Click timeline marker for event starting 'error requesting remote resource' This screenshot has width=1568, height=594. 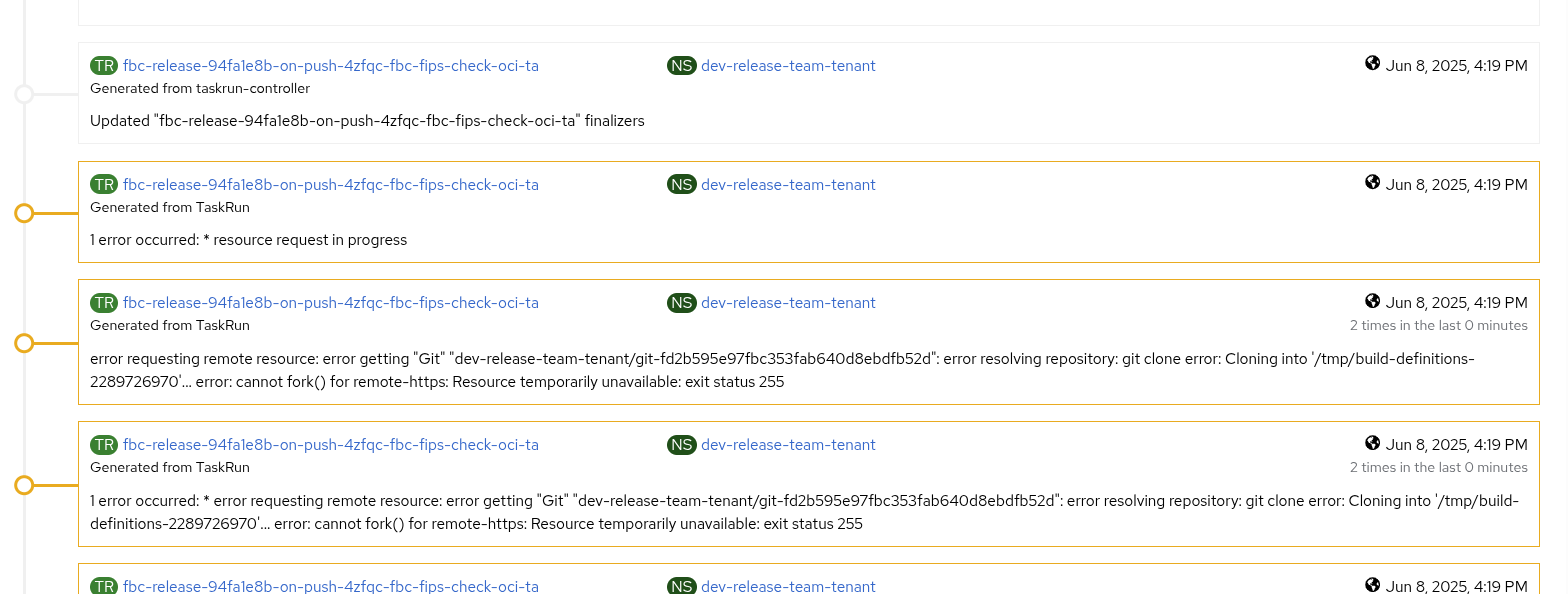[x=24, y=343]
